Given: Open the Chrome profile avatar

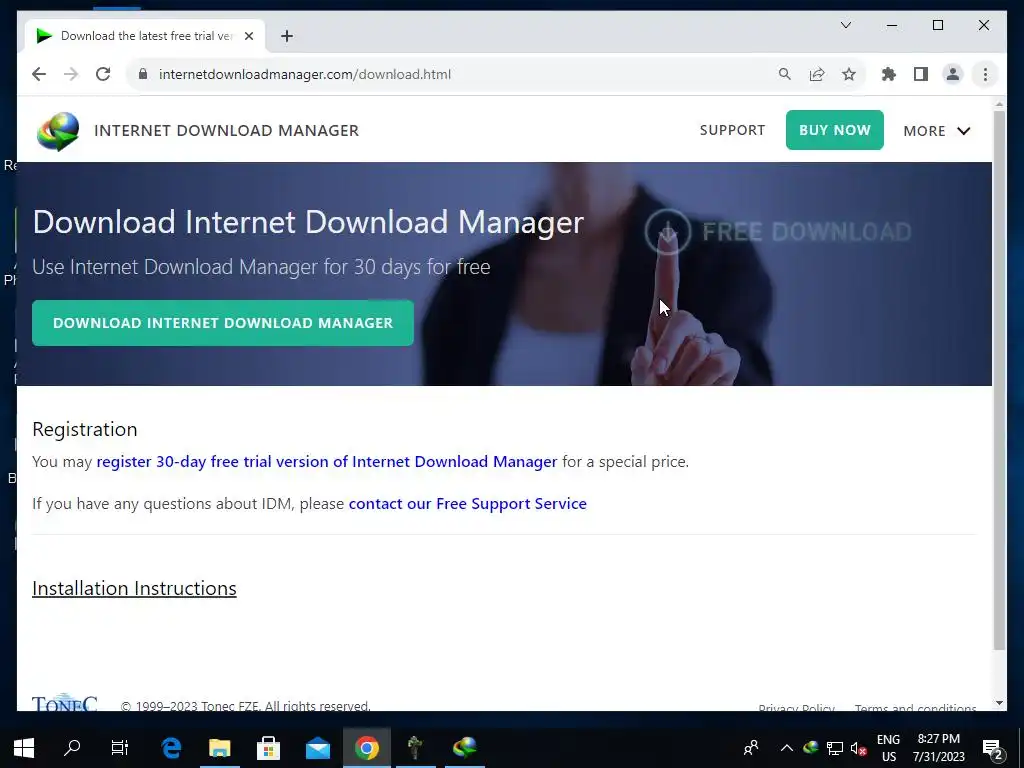Looking at the screenshot, I should pos(953,74).
